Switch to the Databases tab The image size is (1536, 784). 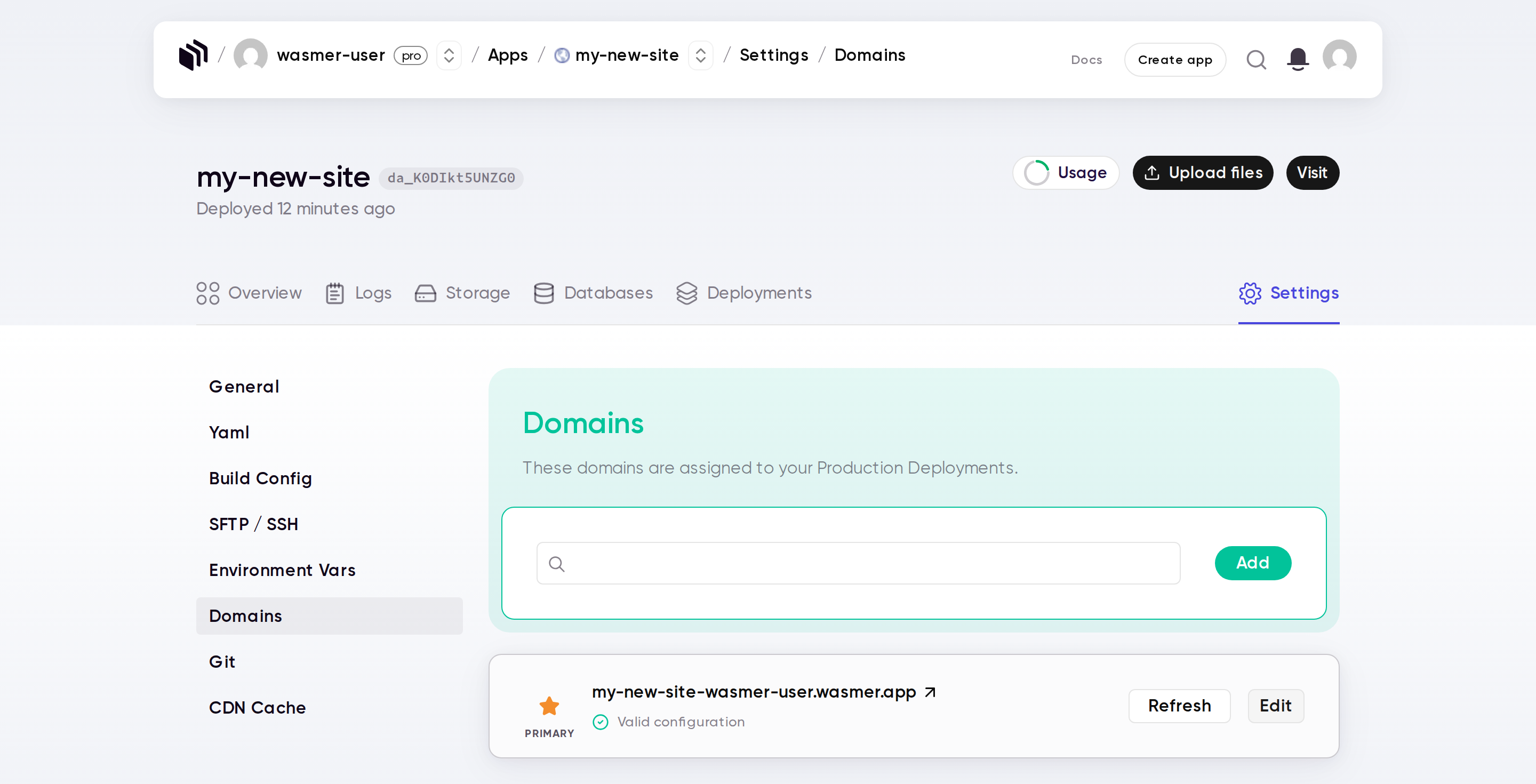(x=593, y=293)
